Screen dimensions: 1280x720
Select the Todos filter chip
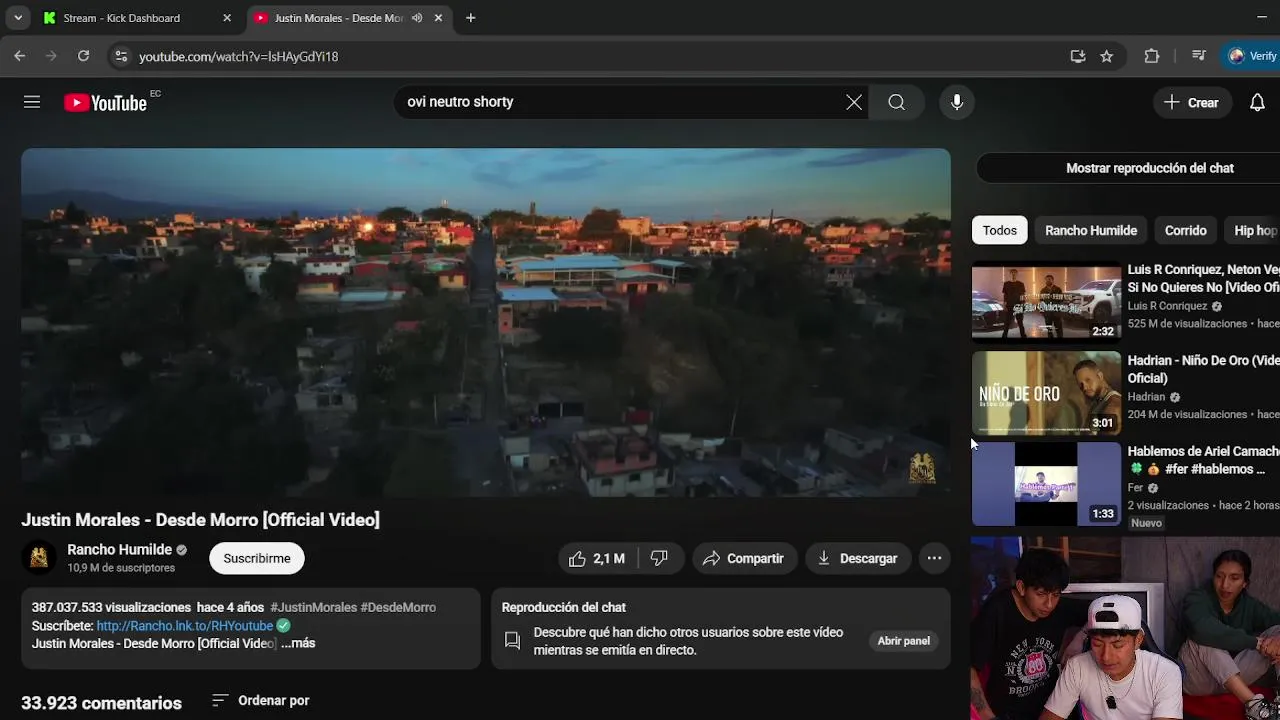tap(999, 230)
